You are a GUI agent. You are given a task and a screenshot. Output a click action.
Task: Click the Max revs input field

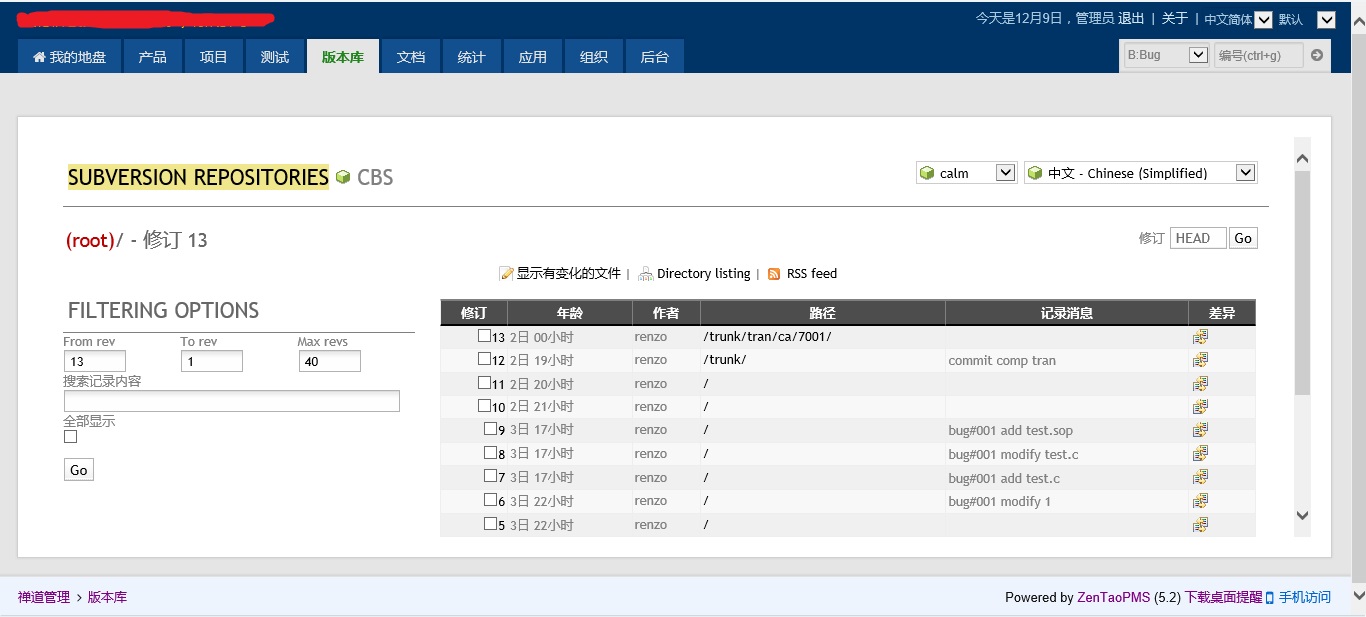pyautogui.click(x=330, y=361)
